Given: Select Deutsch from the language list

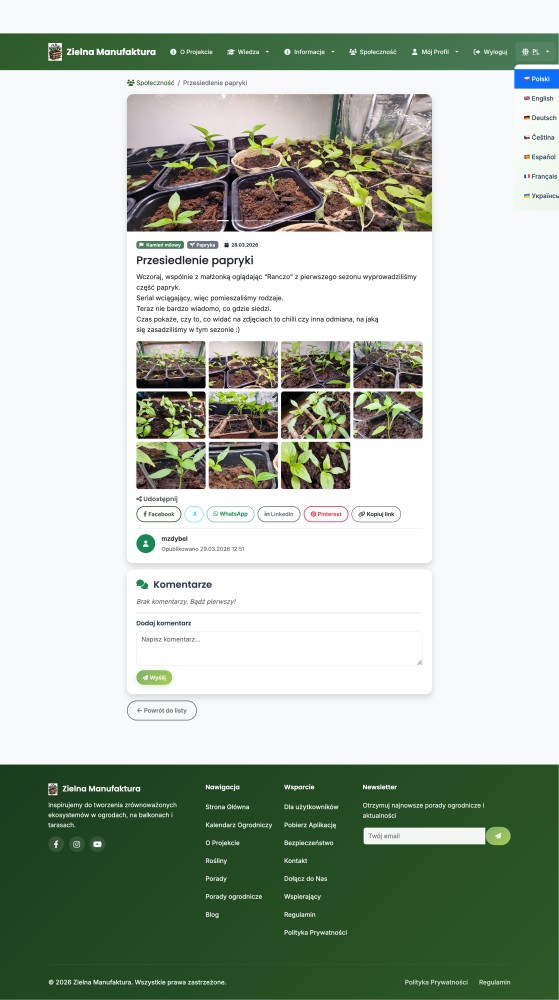Looking at the screenshot, I should [x=539, y=118].
